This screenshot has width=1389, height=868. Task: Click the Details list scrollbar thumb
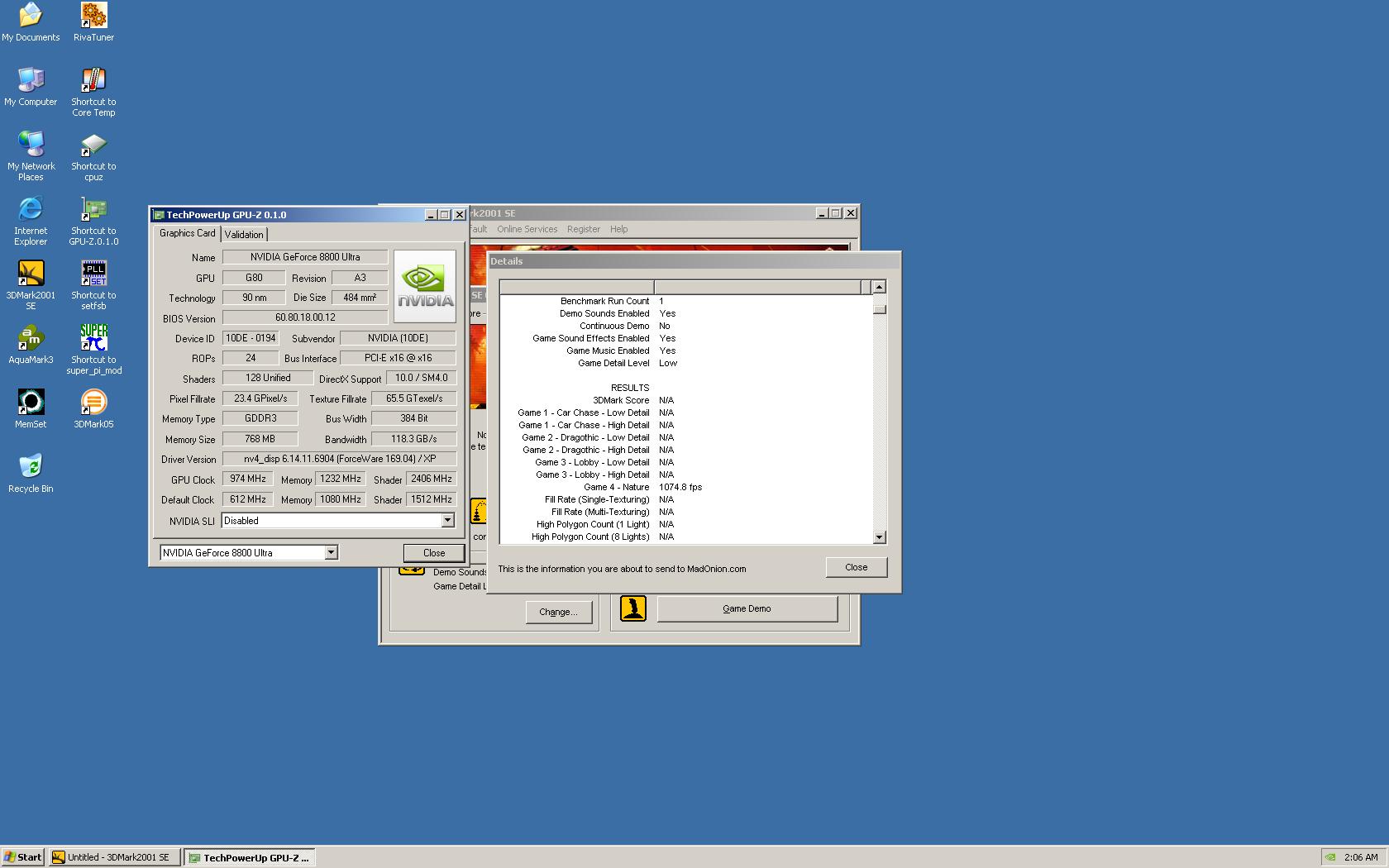point(879,308)
